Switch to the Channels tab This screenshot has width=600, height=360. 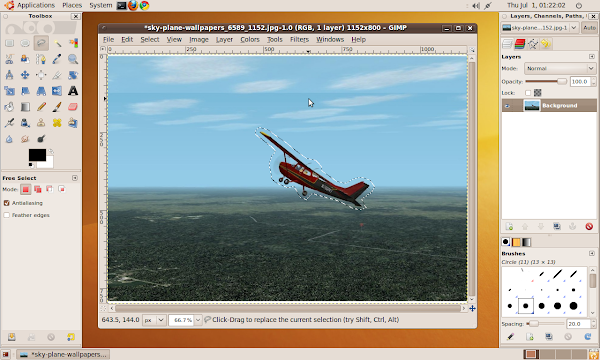[520, 44]
